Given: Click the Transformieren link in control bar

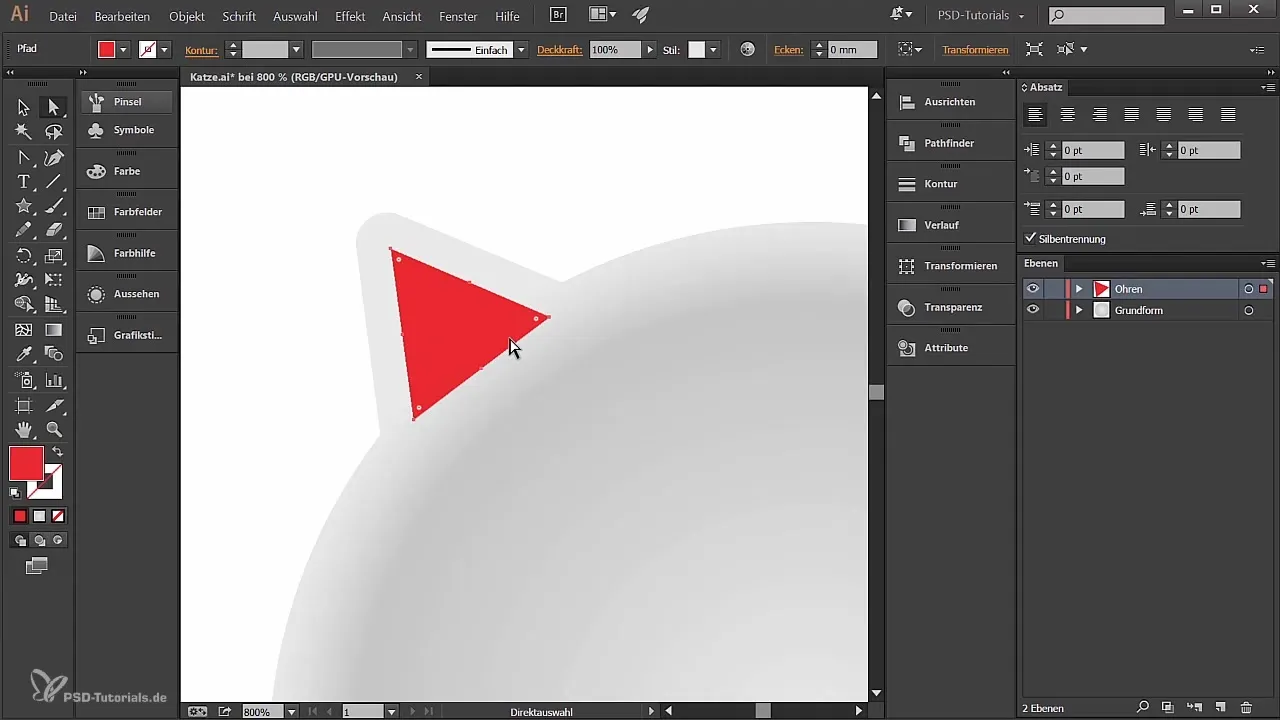Looking at the screenshot, I should (975, 49).
